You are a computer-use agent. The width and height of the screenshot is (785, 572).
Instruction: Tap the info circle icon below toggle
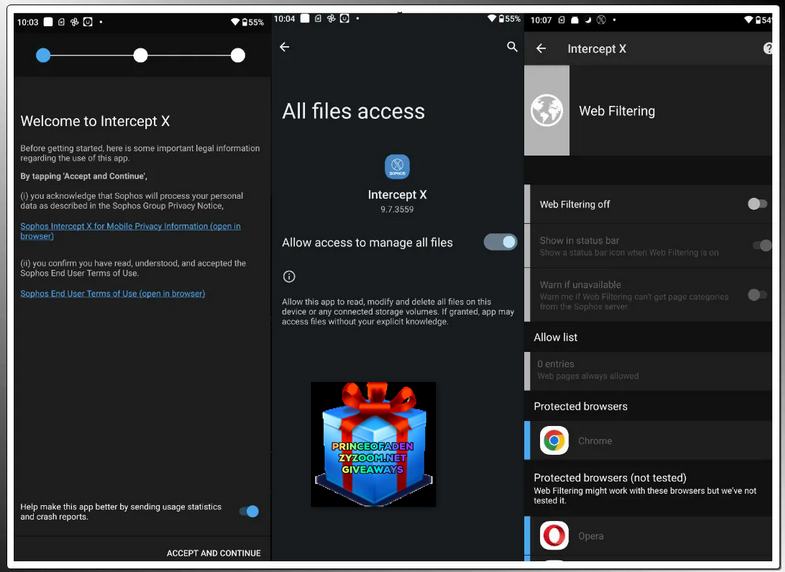(x=289, y=276)
